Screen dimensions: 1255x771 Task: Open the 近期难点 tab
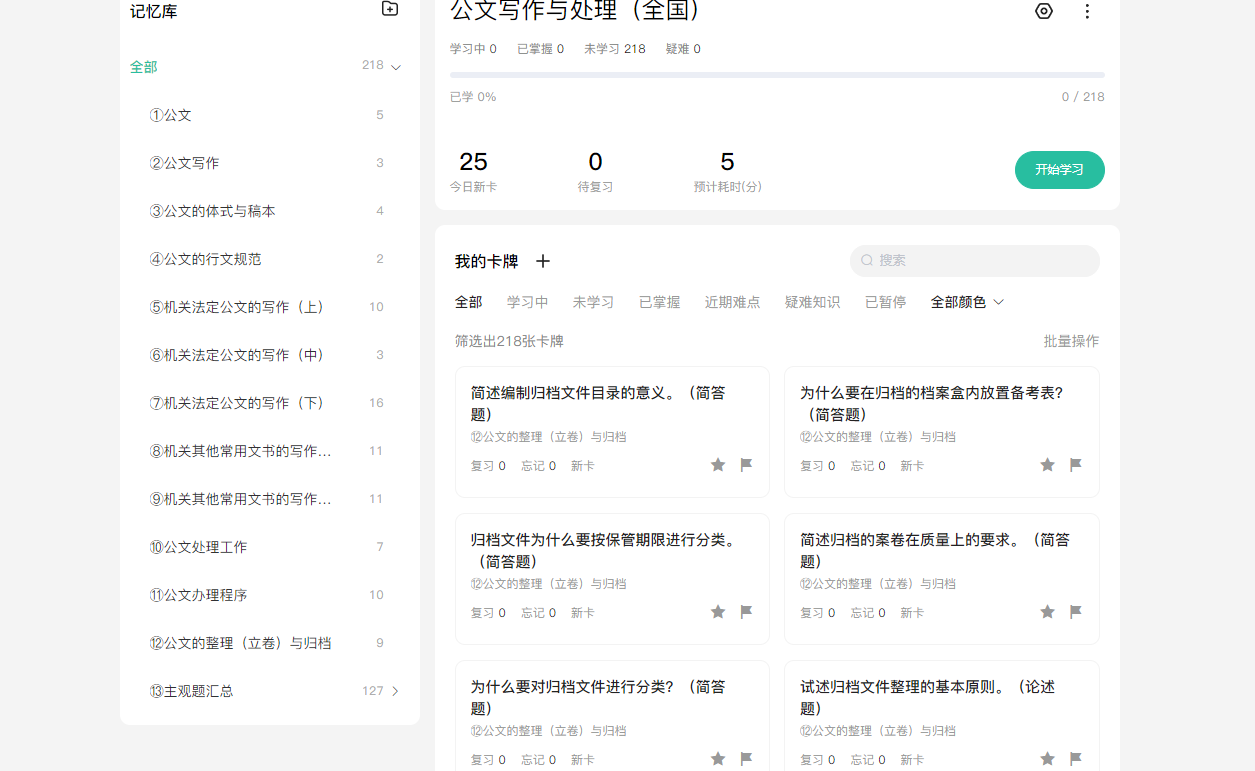point(733,302)
